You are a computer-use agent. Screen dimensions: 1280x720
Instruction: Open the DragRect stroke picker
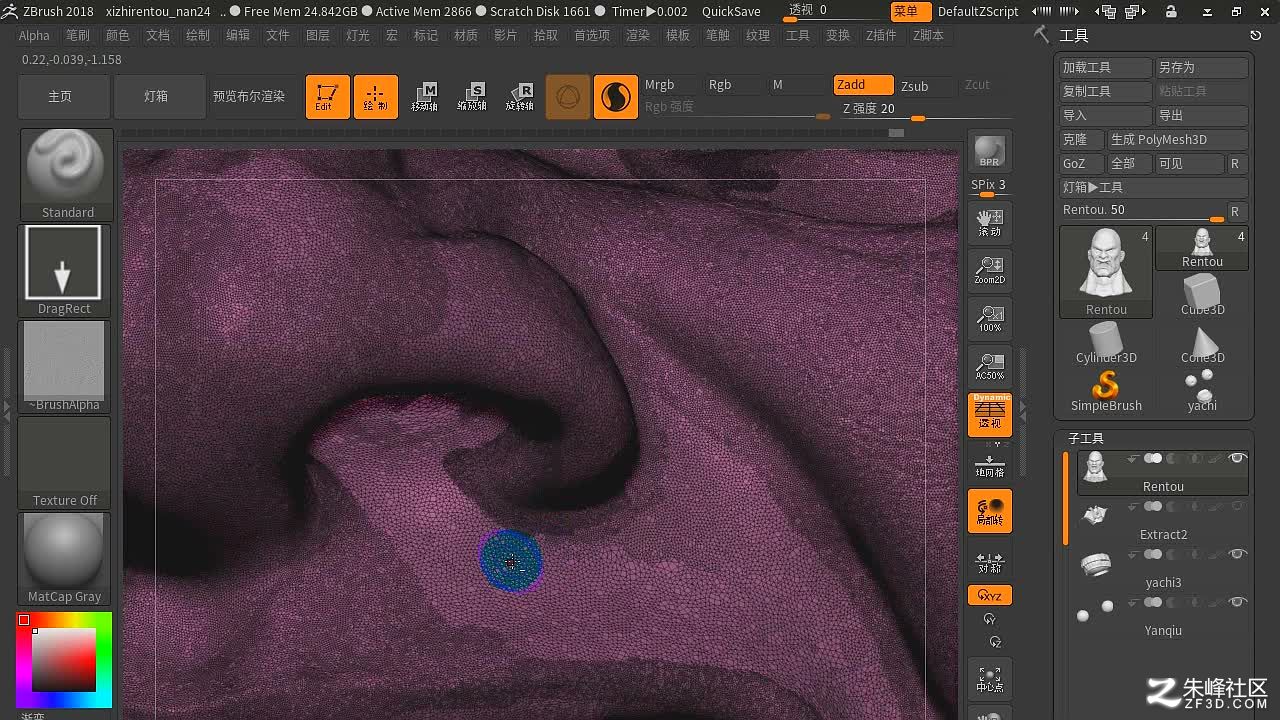point(64,270)
